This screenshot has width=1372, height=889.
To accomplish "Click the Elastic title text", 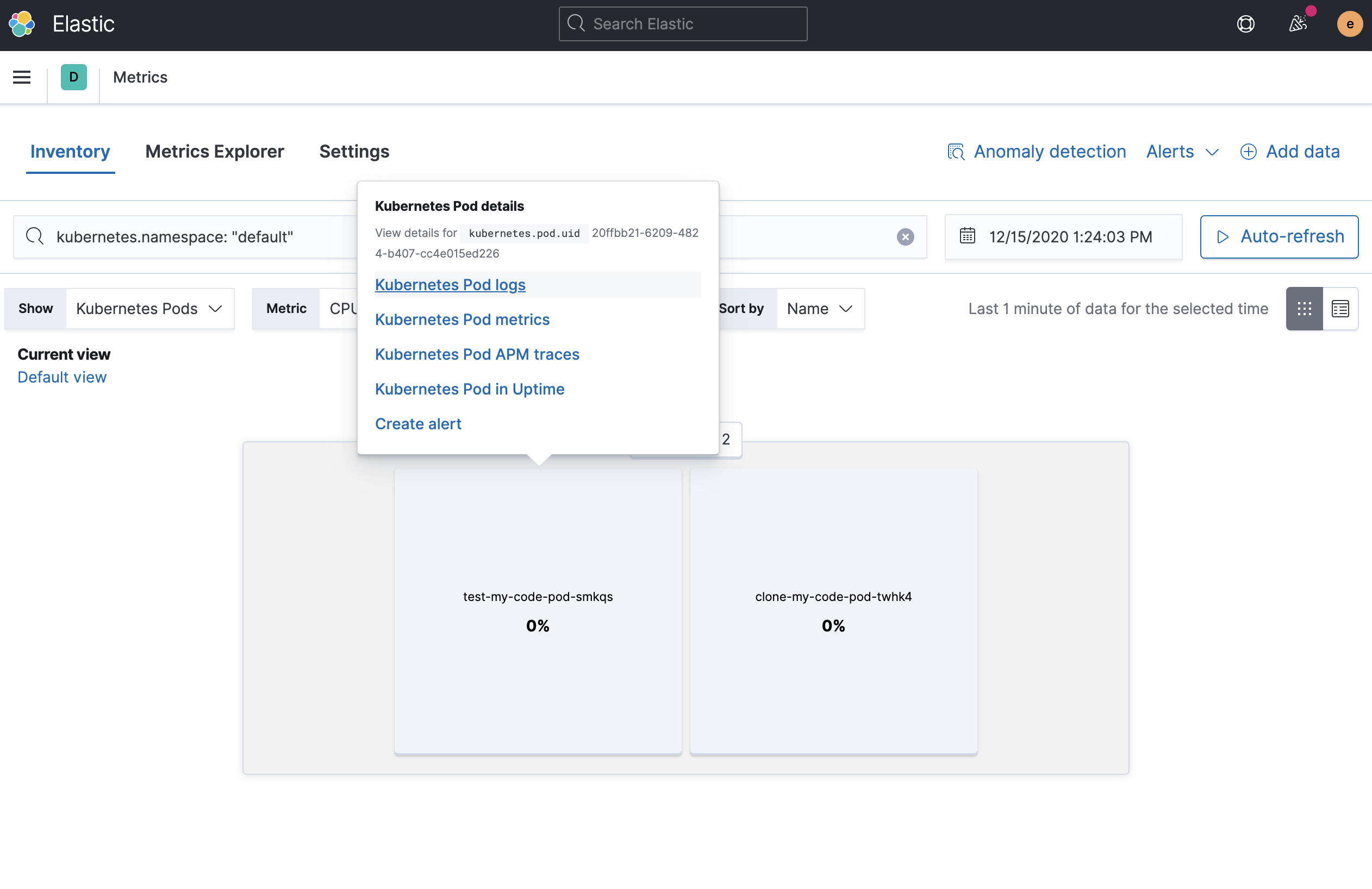I will pyautogui.click(x=84, y=23).
